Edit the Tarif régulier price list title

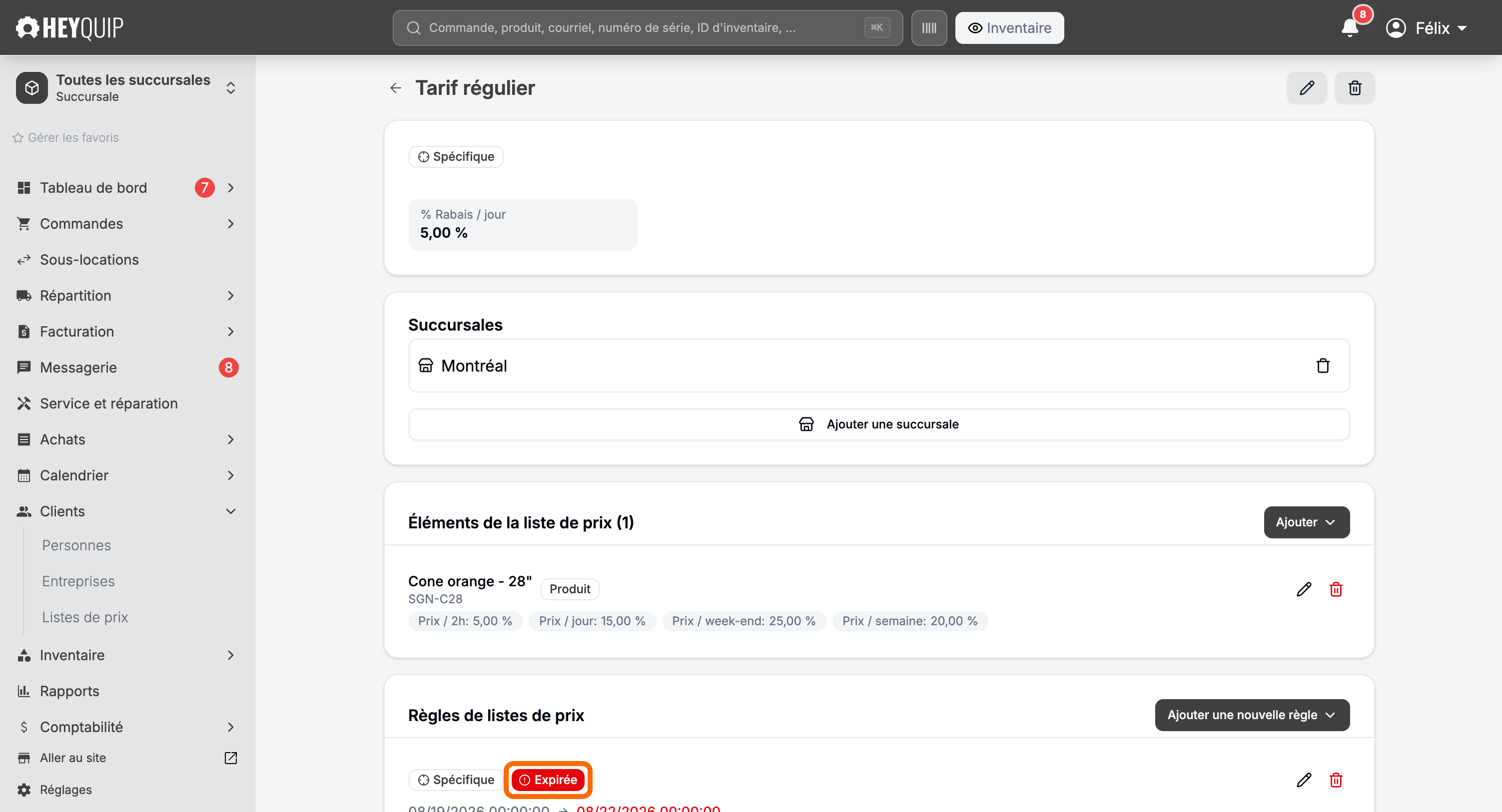(x=1307, y=88)
